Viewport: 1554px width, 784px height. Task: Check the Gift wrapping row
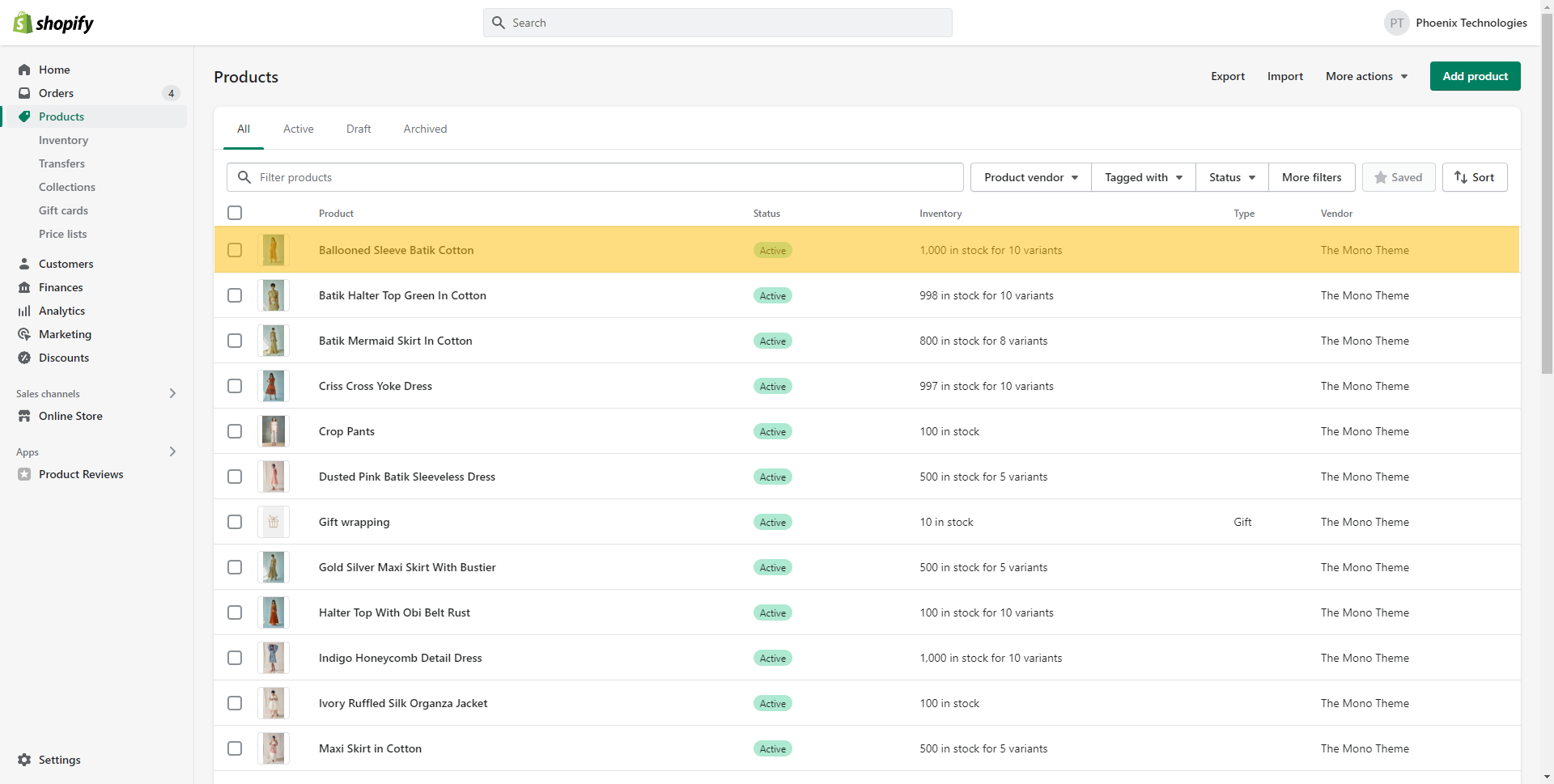point(235,522)
